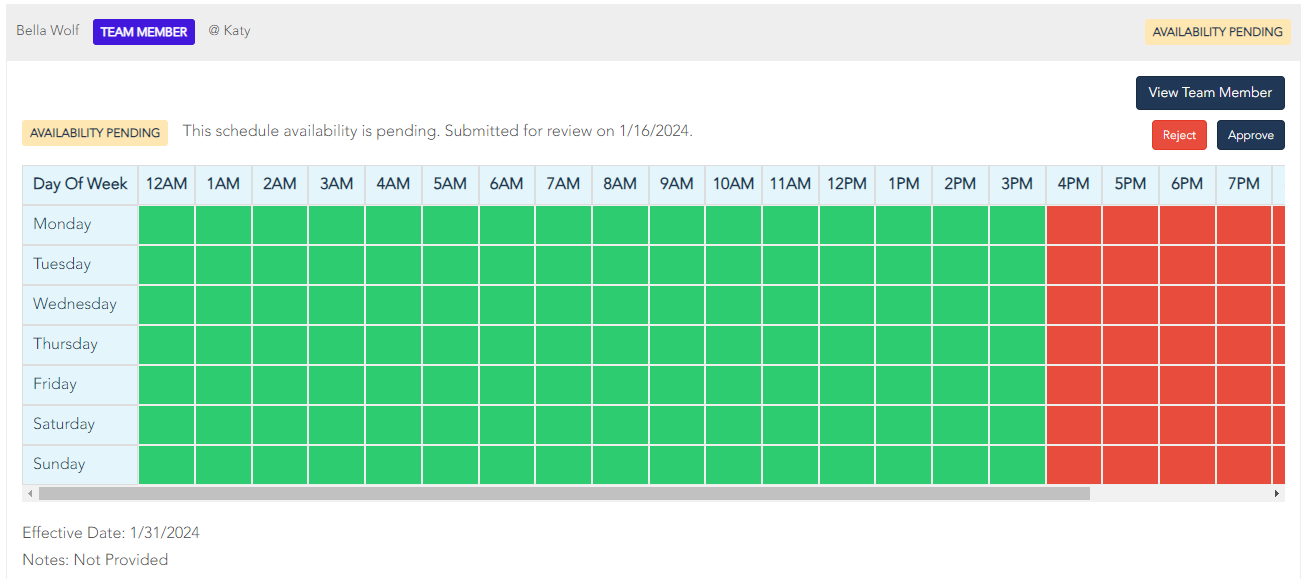Click the right arrow of the horizontal scrollbar

1277,494
